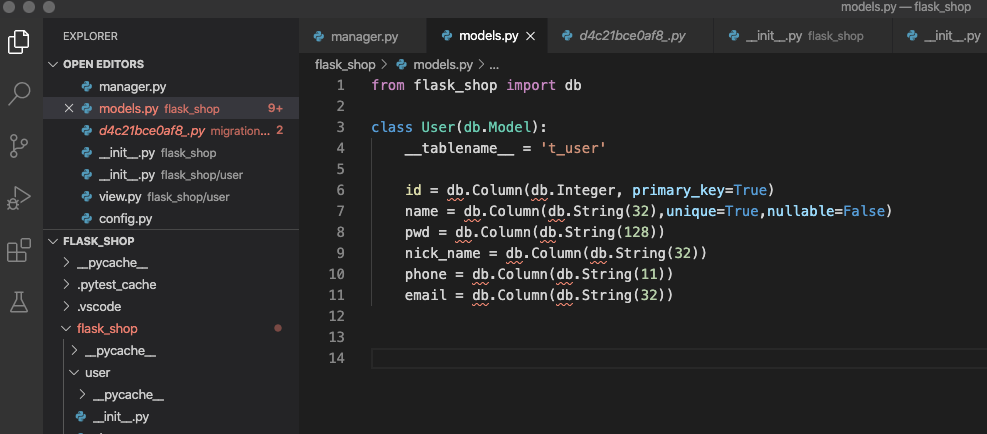Image resolution: width=987 pixels, height=434 pixels.
Task: Click 'nick_name' variable on line 9
Action: coord(443,253)
